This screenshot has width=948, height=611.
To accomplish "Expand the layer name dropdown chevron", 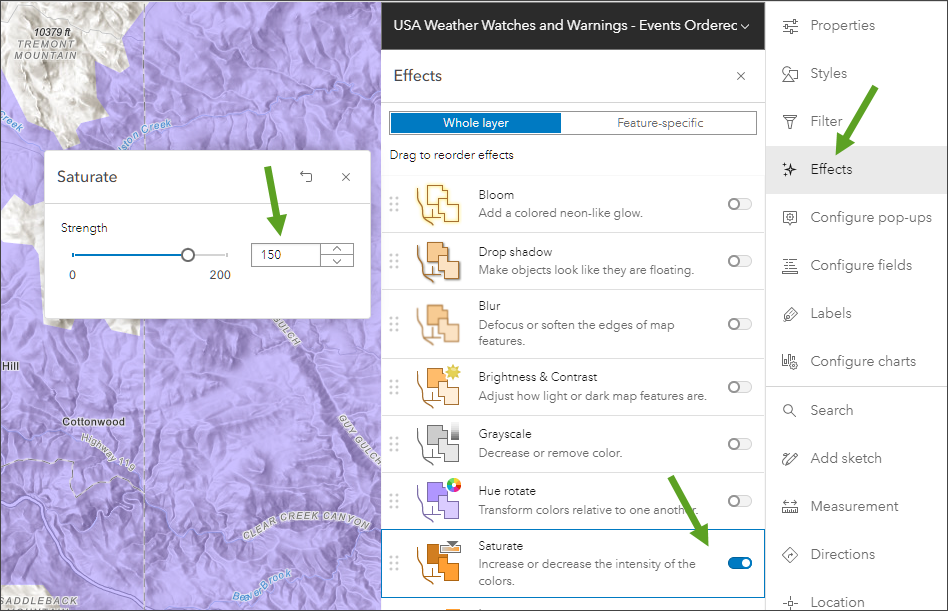I will [745, 26].
